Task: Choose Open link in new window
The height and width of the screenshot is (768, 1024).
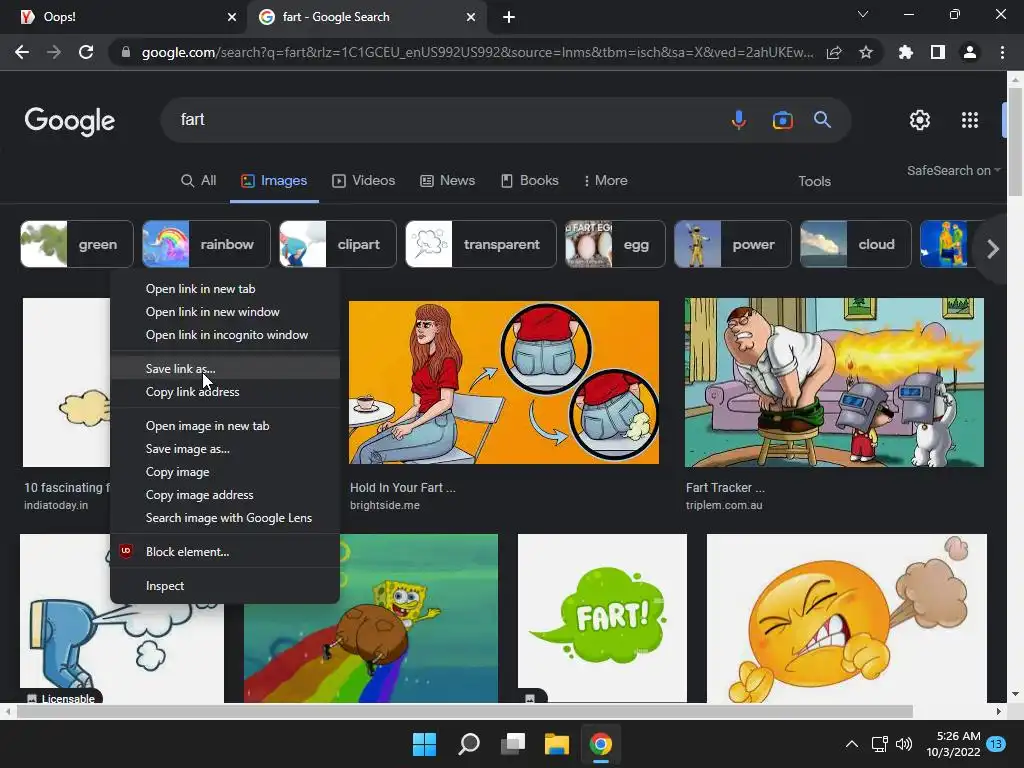Action: (x=225, y=312)
